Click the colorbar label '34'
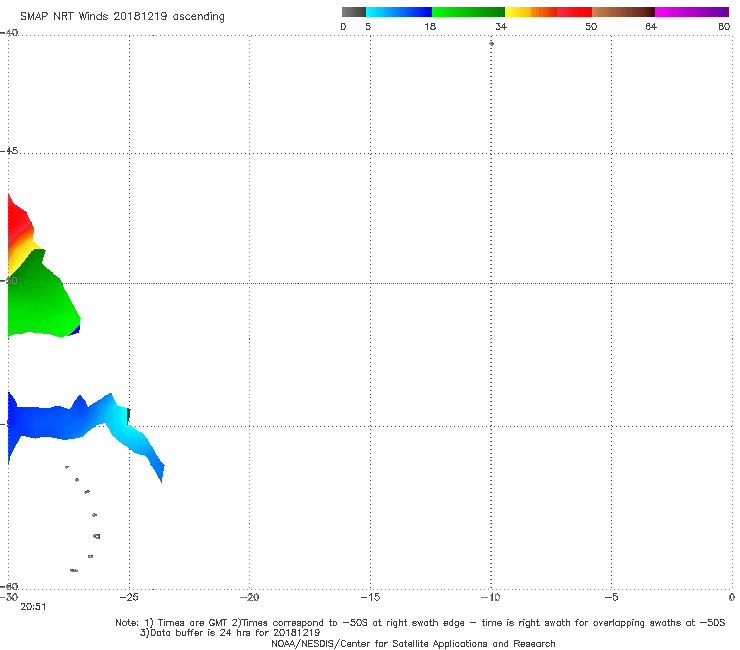 (x=501, y=27)
